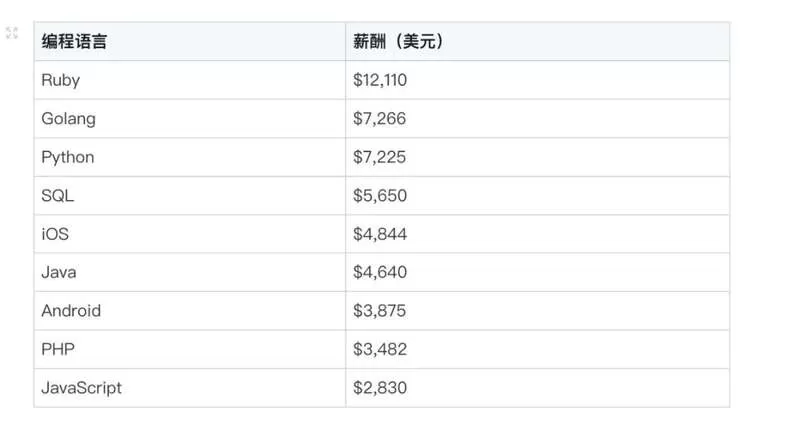
Task: Click the $5,650 value
Action: [380, 195]
